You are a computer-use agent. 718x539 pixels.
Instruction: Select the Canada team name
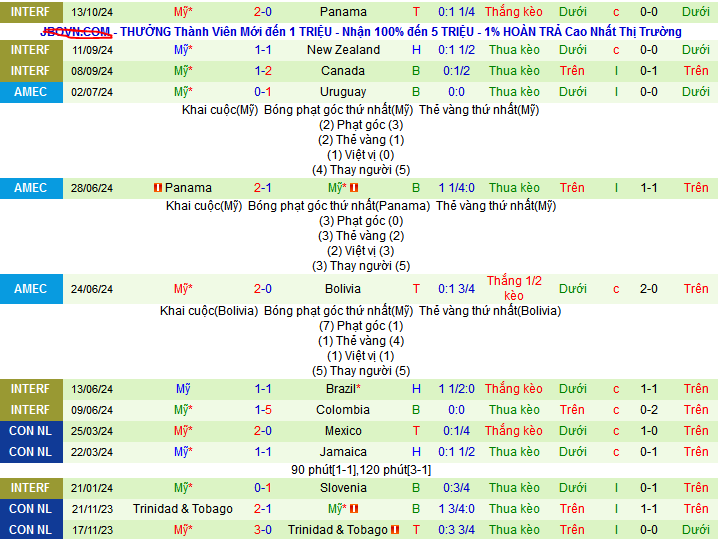(x=343, y=71)
